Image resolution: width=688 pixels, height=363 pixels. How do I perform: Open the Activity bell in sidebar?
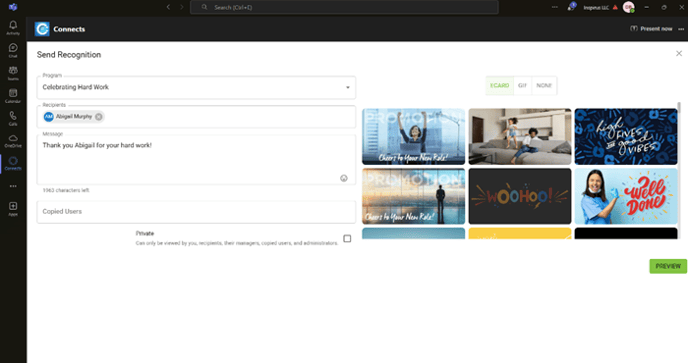pyautogui.click(x=13, y=27)
